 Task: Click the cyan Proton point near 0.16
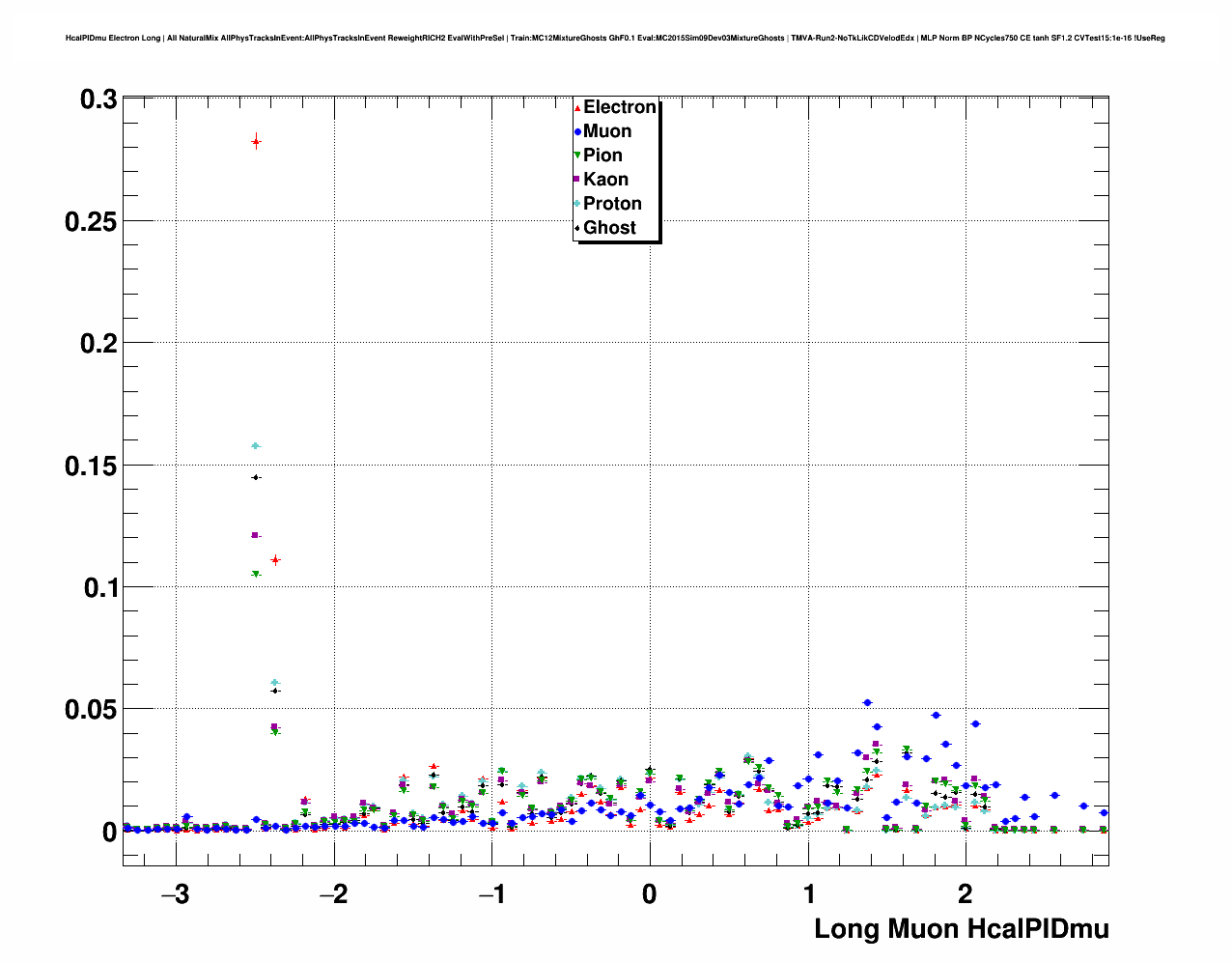pos(256,446)
